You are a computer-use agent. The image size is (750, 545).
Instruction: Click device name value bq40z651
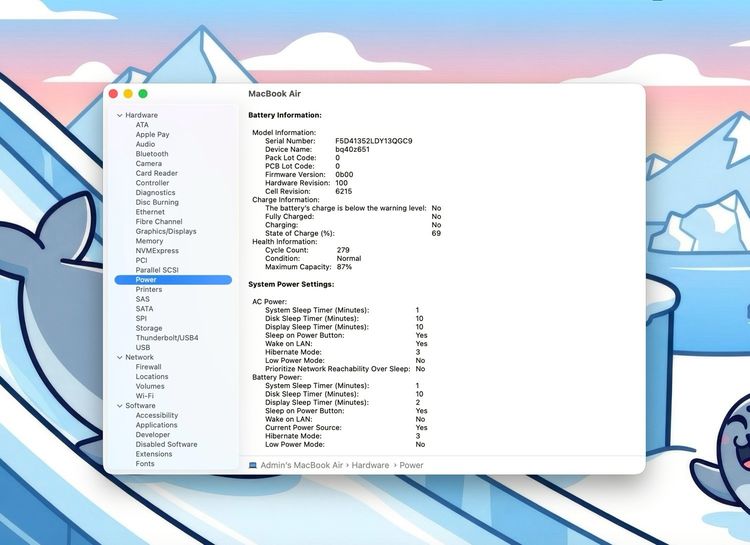[352, 149]
